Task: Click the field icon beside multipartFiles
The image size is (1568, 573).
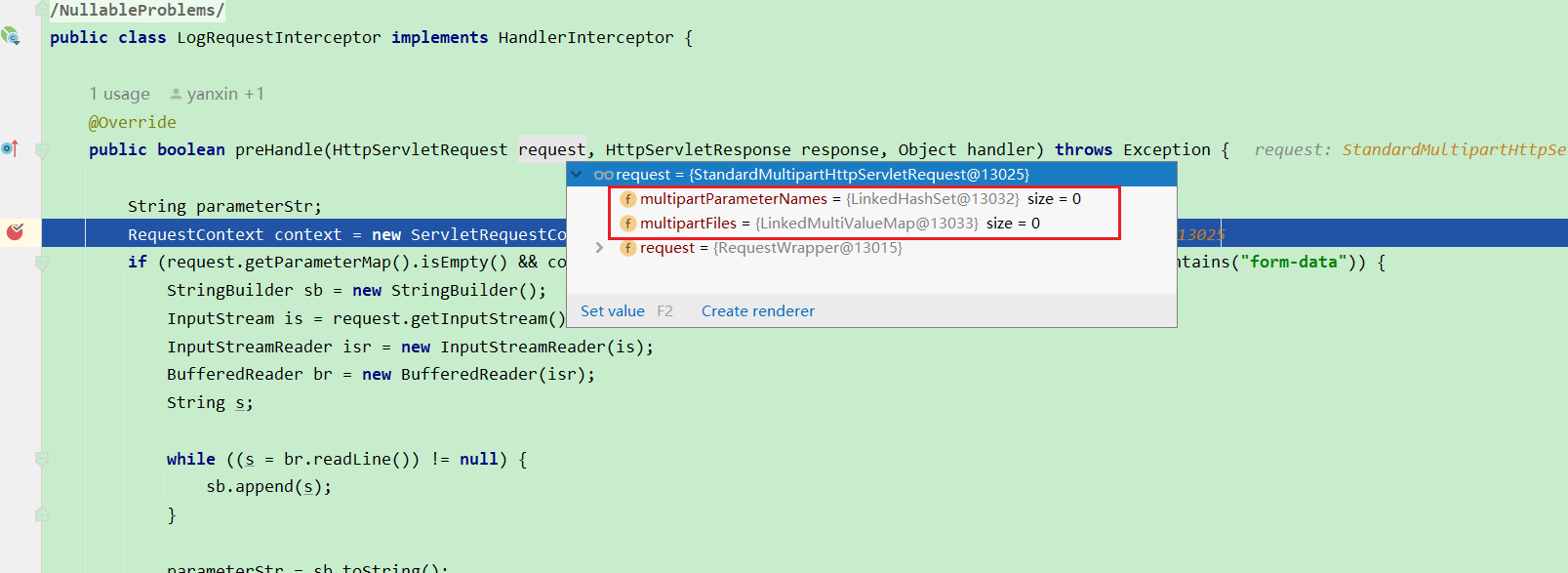Action: click(x=628, y=224)
